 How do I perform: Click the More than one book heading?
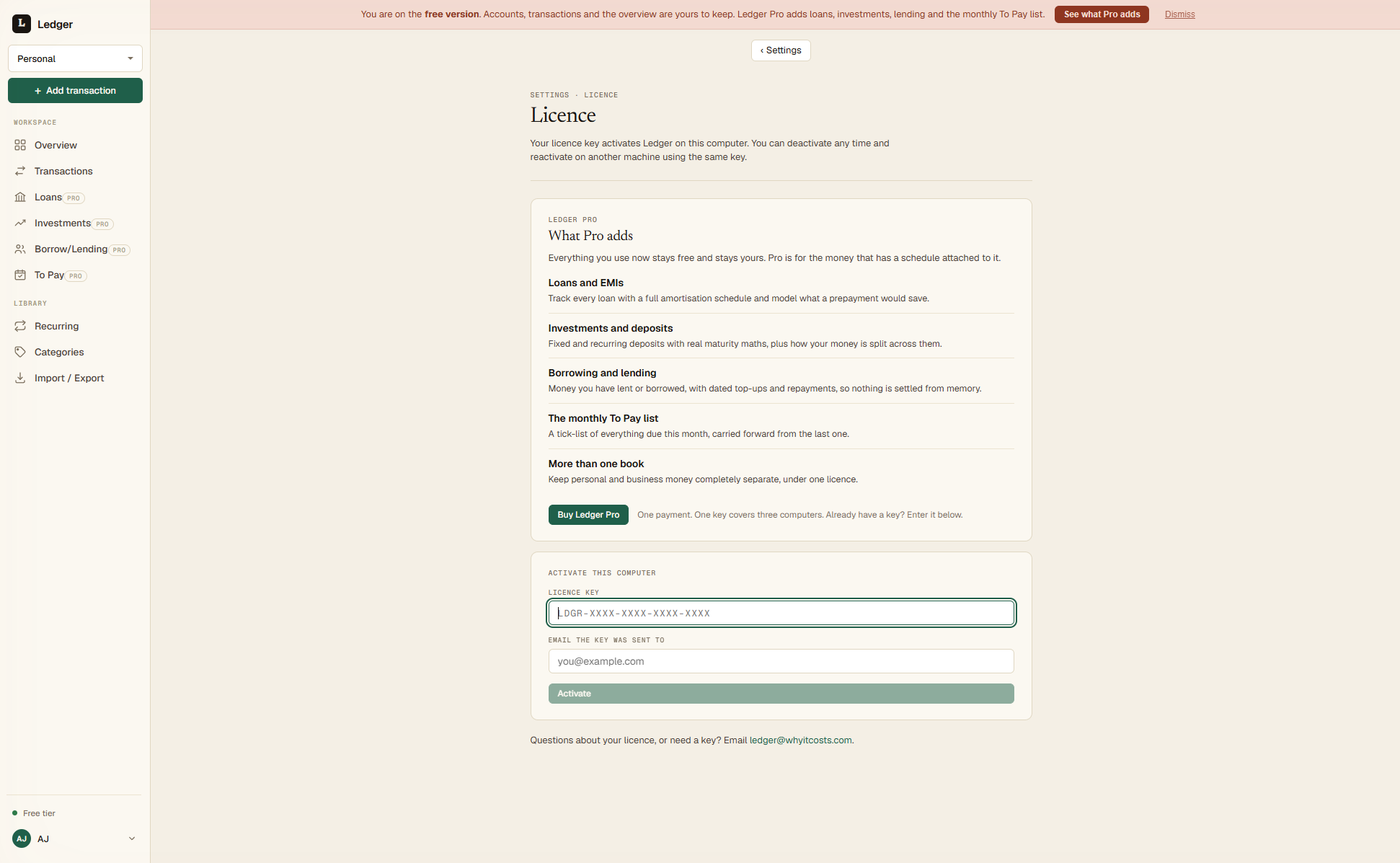[596, 464]
